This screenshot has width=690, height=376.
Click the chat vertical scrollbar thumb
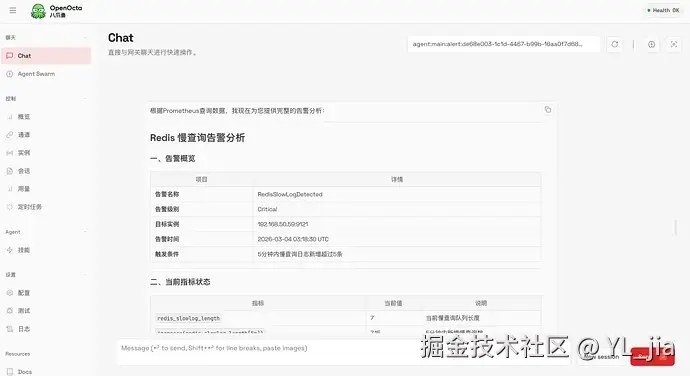pyautogui.click(x=676, y=228)
